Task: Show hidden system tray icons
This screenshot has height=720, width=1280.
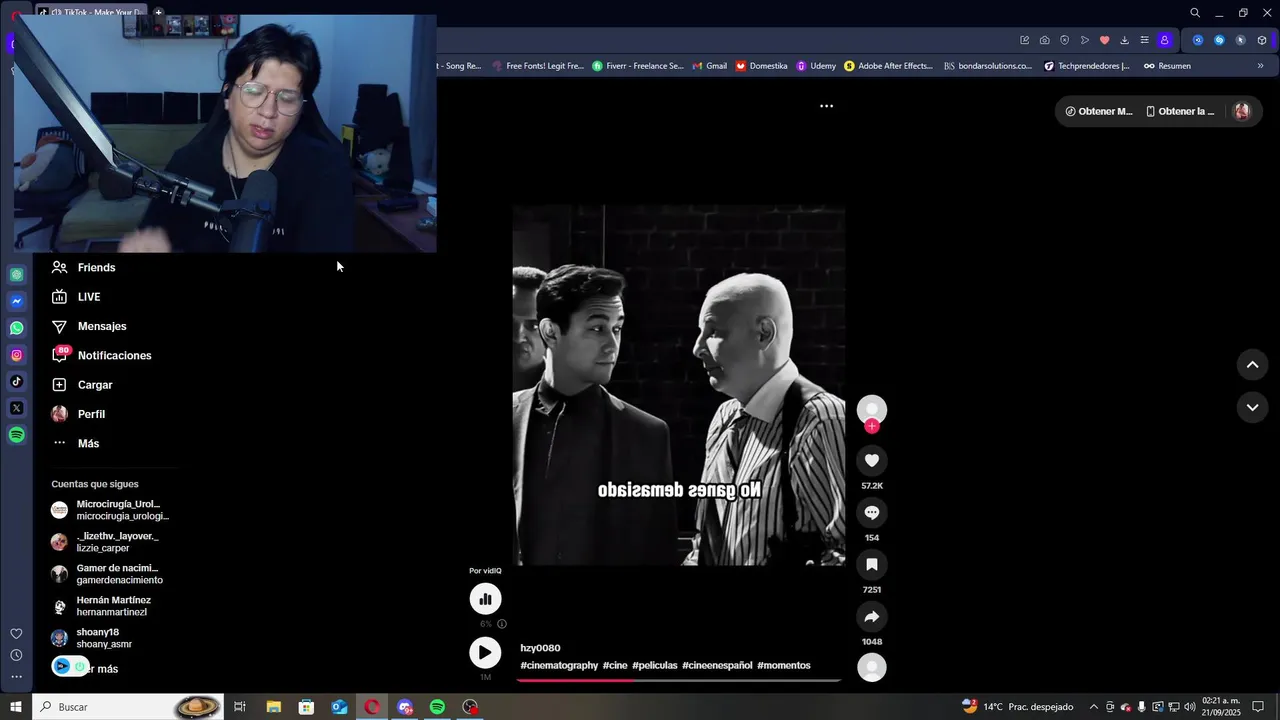Action: [1093, 707]
